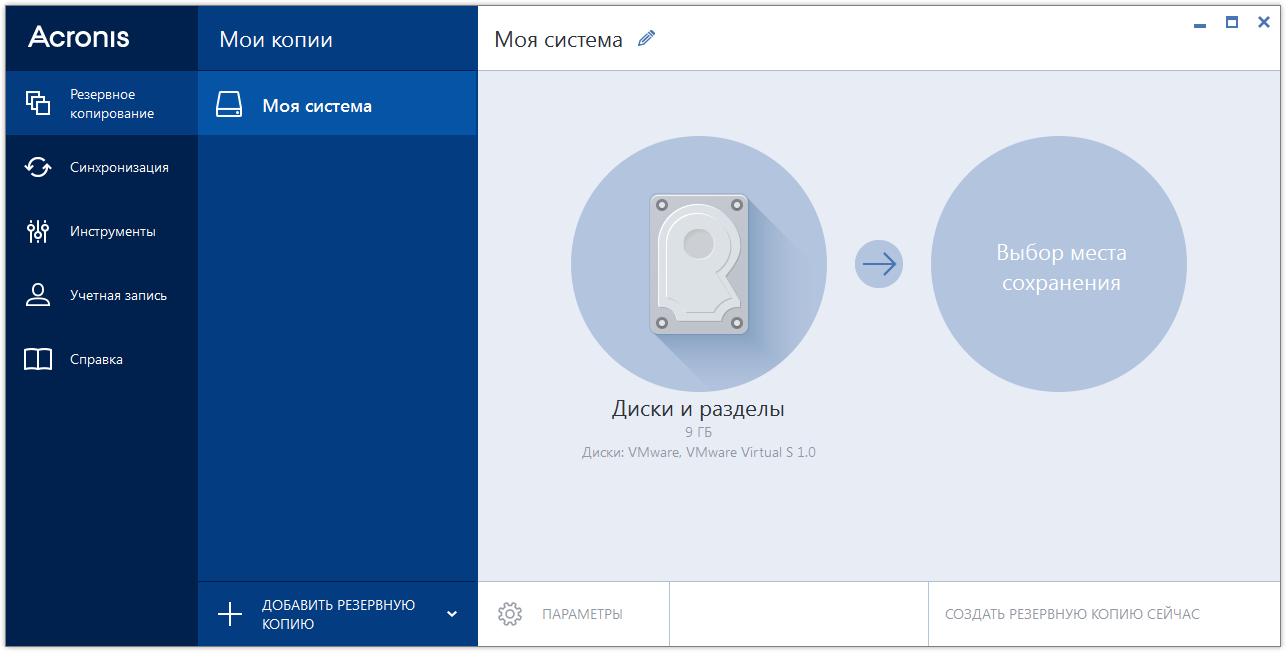Select the Резервное копирование sidebar icon
Image resolution: width=1286 pixels, height=652 pixels.
click(37, 103)
